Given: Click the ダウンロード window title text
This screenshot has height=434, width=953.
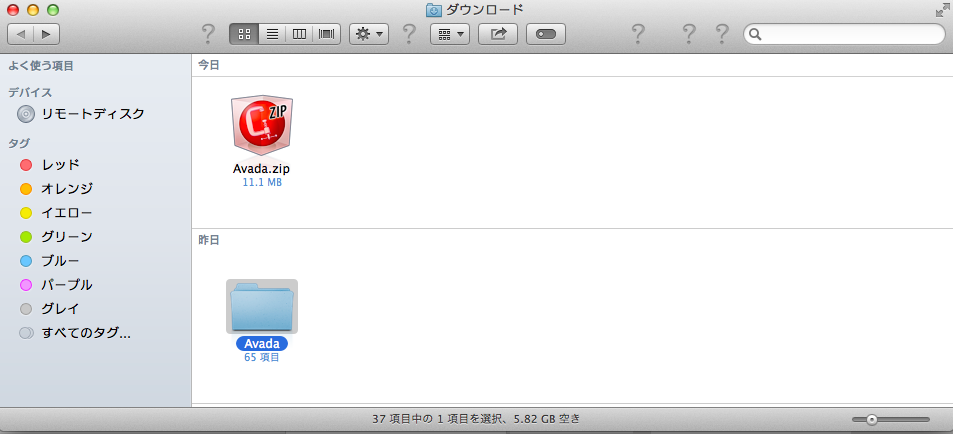Looking at the screenshot, I should pos(484,9).
